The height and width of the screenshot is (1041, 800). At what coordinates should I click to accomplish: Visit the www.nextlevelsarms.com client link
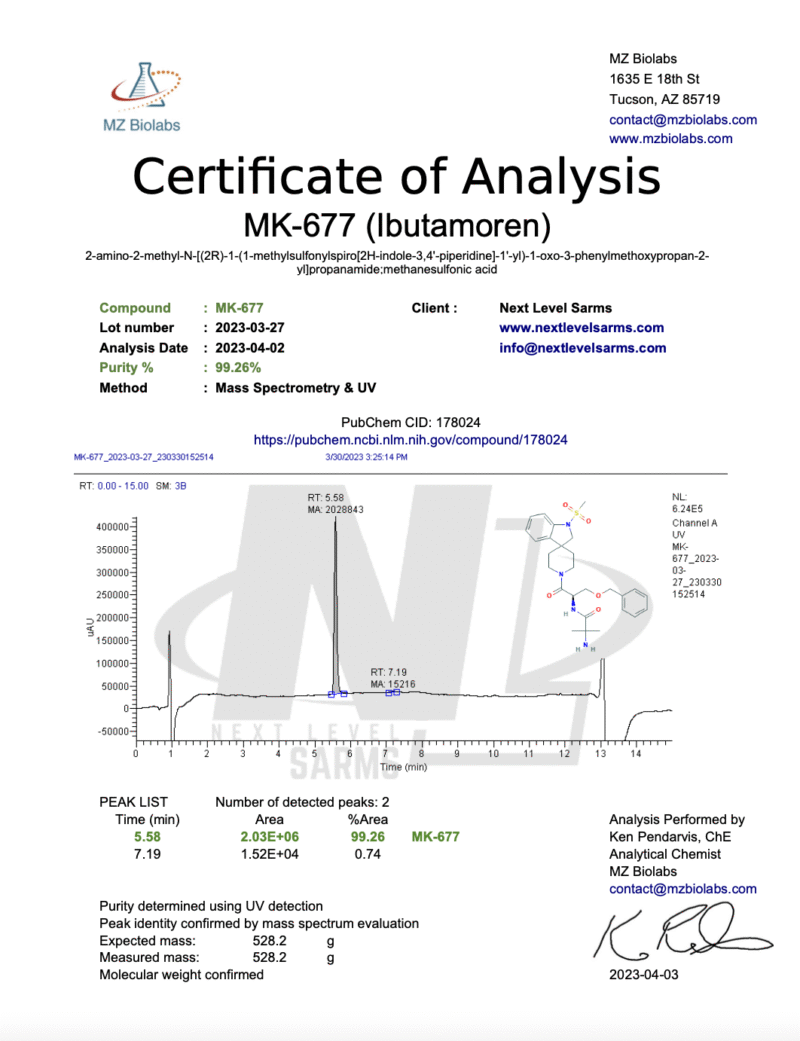point(582,327)
